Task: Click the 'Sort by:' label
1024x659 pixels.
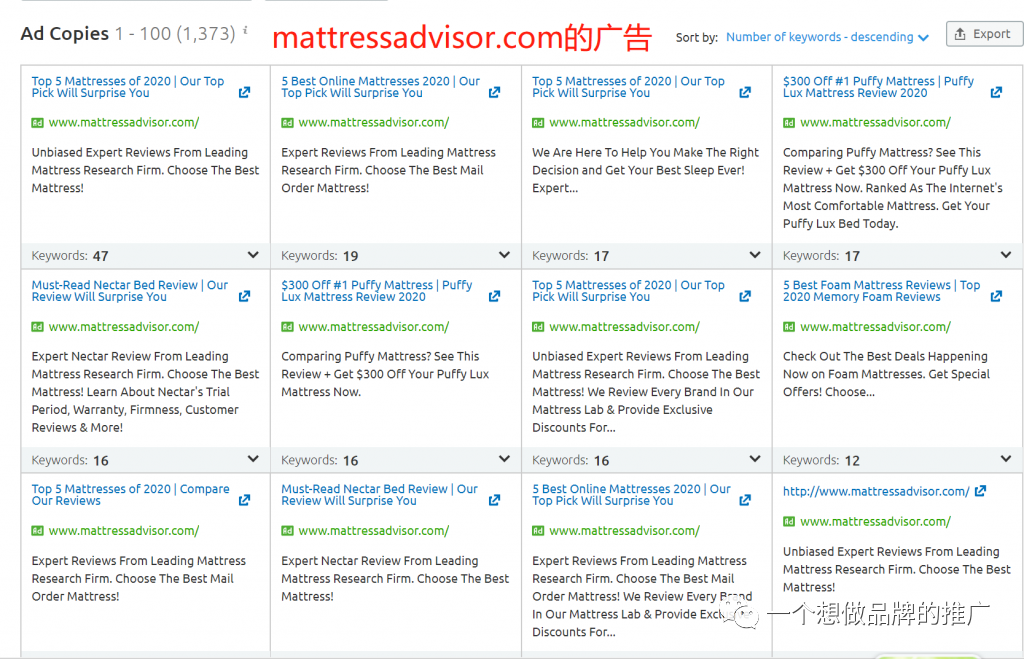Action: pos(697,37)
